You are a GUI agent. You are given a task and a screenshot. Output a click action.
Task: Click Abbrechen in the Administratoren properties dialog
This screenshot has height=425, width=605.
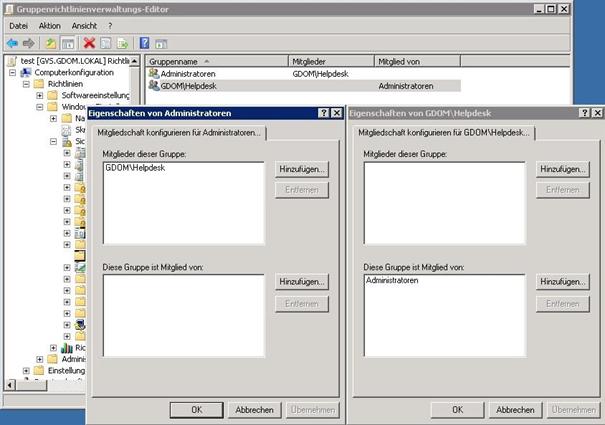coord(254,409)
